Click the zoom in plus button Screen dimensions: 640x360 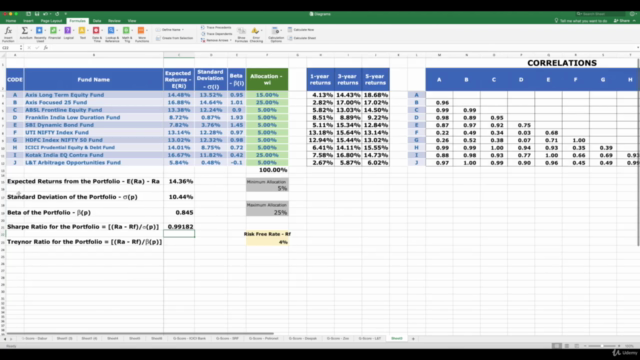tap(619, 346)
